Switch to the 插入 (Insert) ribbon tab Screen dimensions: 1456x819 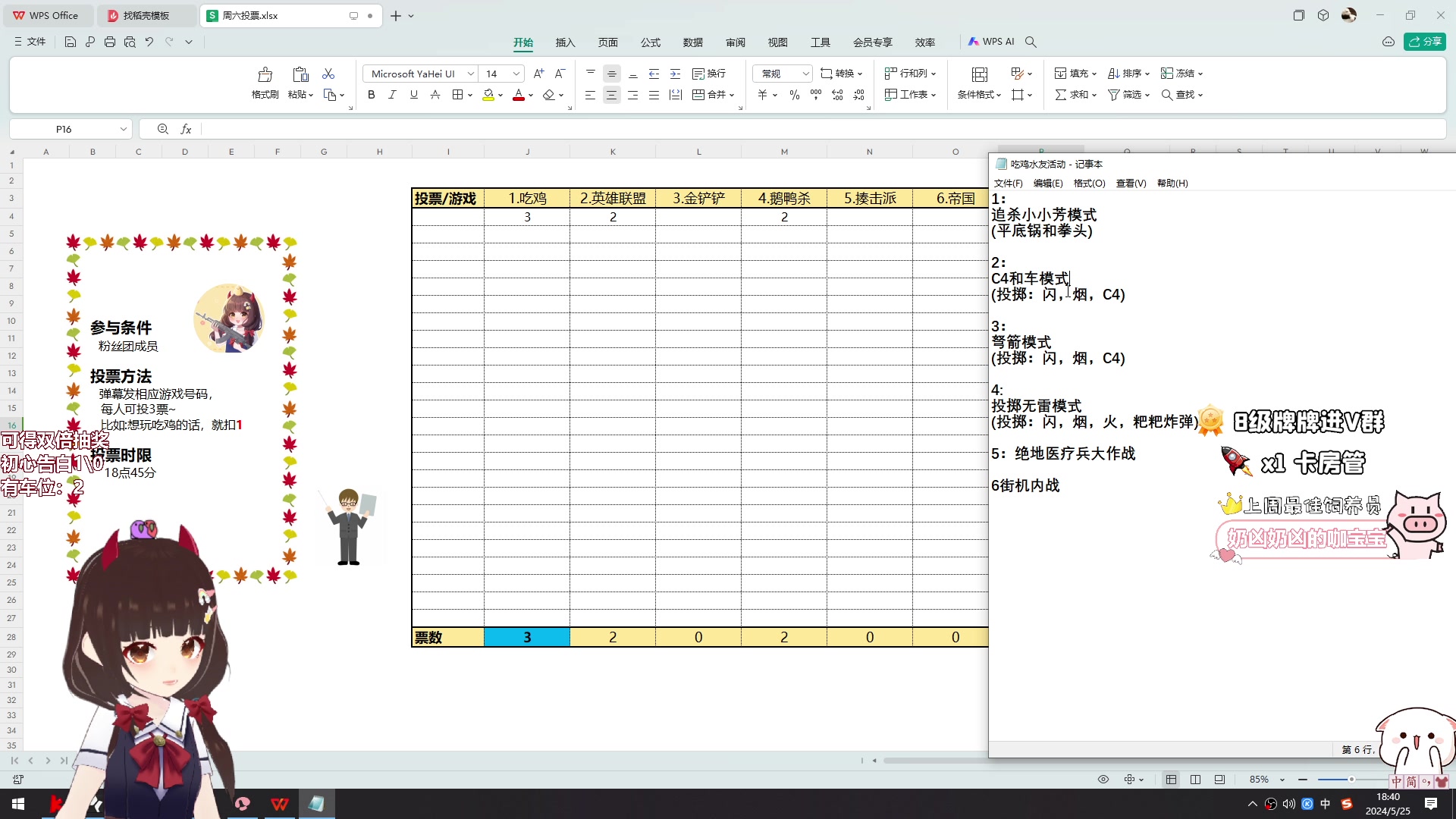(x=565, y=42)
